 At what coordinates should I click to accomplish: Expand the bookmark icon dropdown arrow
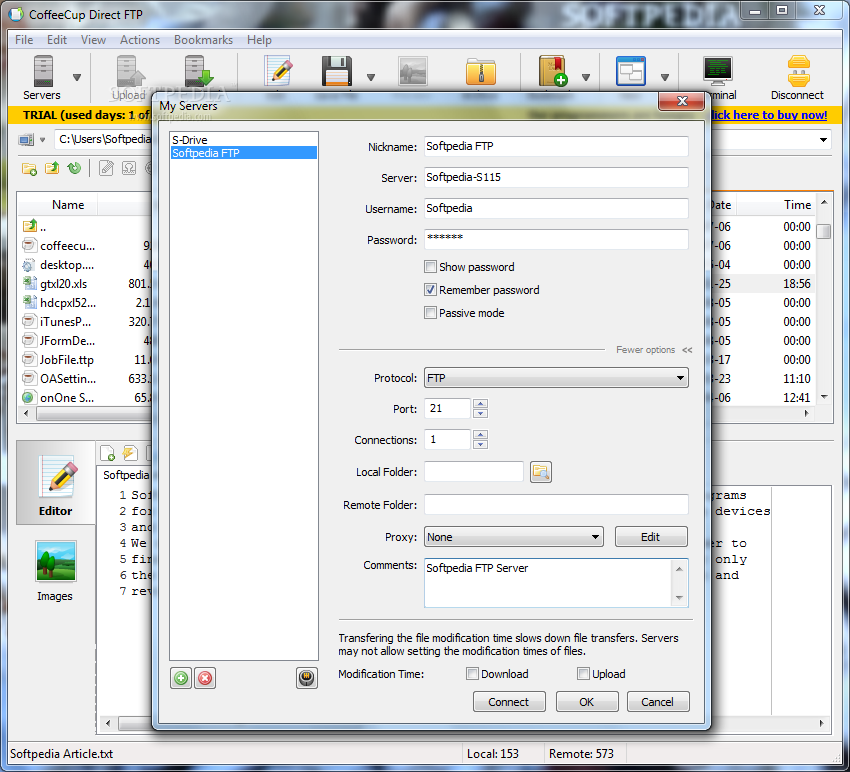click(585, 78)
